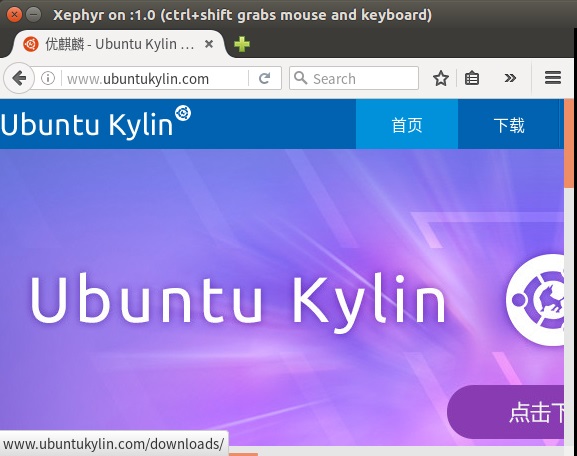
Task: Close the Xephyr window
Action: click(x=14, y=15)
